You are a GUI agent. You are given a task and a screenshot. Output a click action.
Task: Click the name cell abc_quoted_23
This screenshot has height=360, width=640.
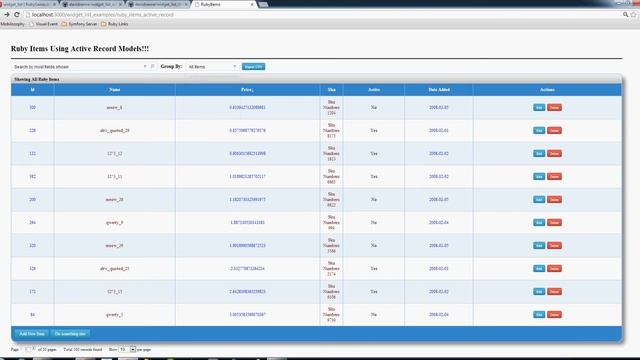[115, 268]
